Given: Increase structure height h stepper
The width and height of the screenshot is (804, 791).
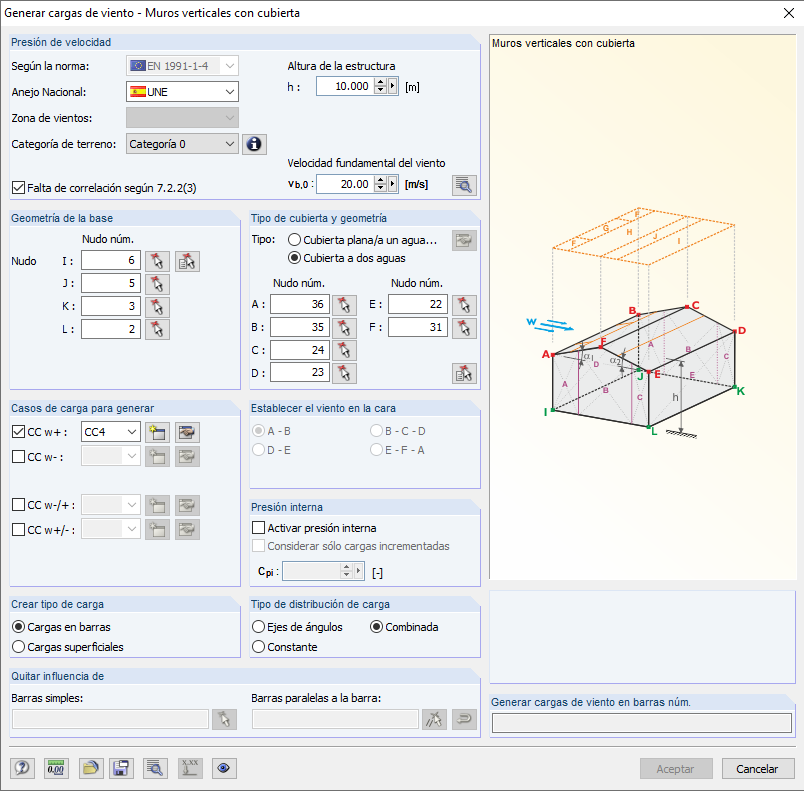Looking at the screenshot, I should (x=380, y=83).
